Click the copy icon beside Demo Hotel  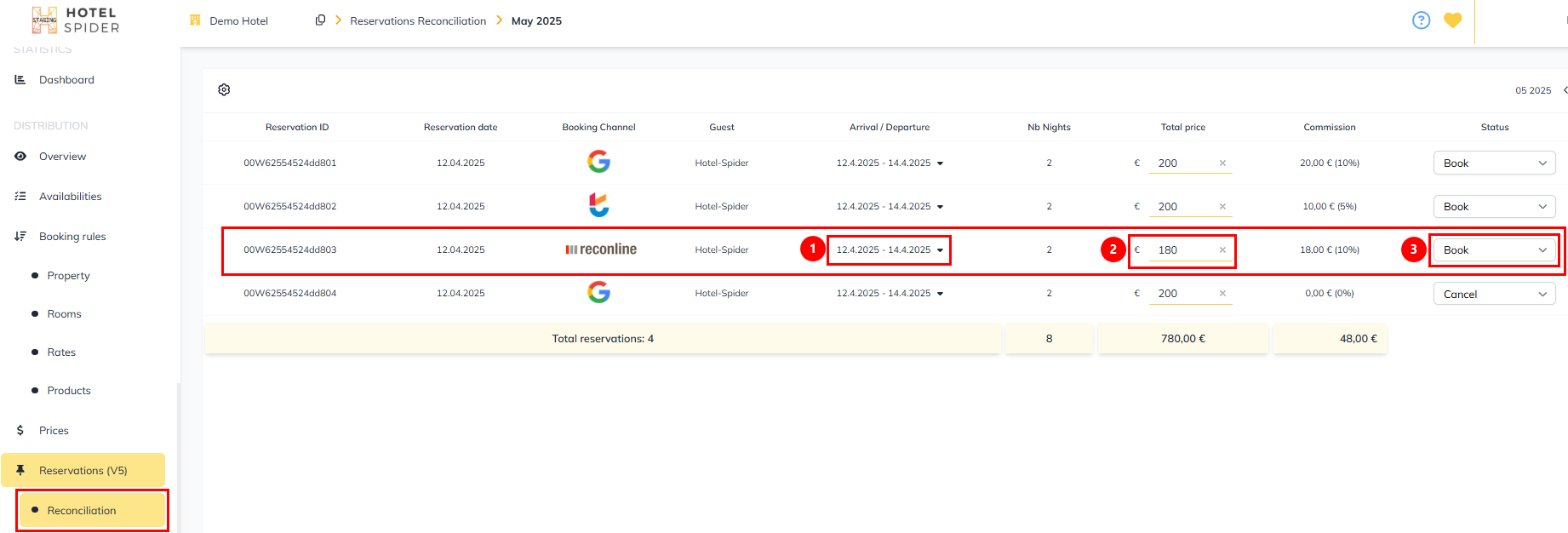pos(320,20)
